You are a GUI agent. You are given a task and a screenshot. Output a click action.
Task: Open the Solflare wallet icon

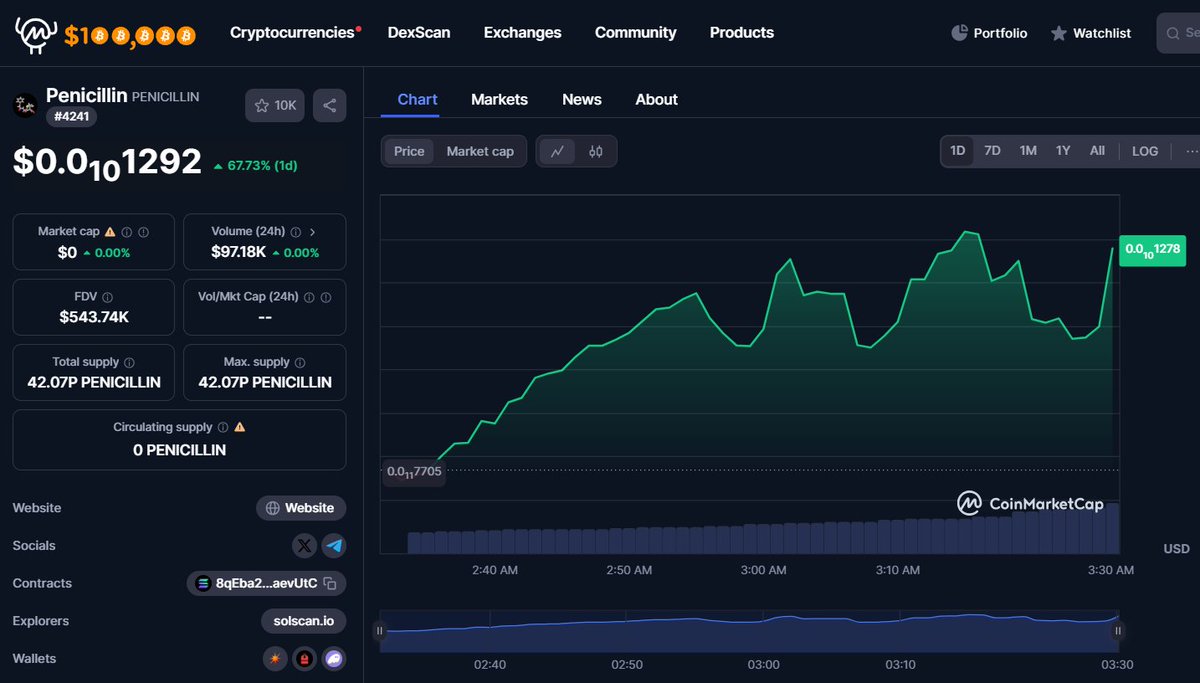275,659
